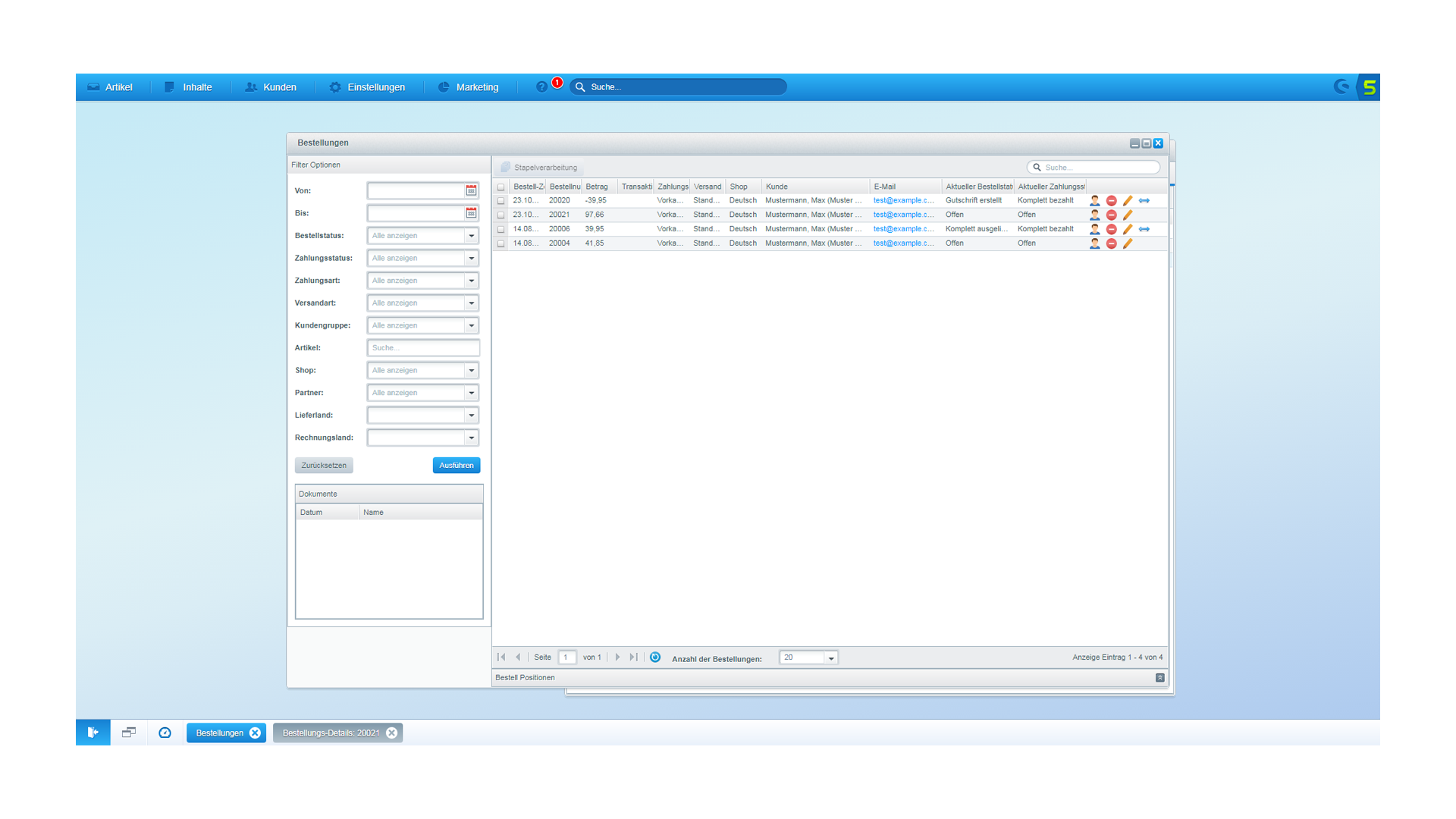Sort by Kunde column header

pos(815,187)
